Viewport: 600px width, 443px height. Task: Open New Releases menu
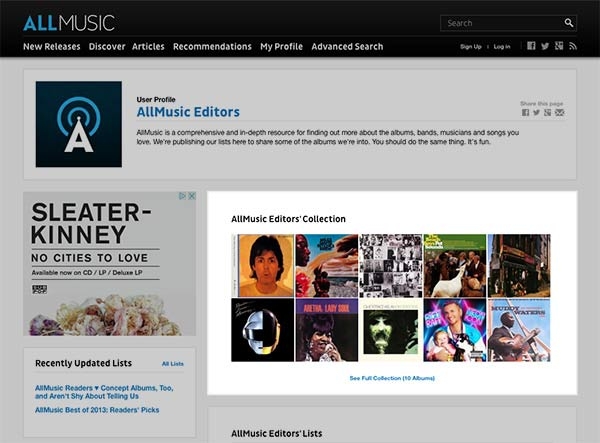click(x=52, y=47)
